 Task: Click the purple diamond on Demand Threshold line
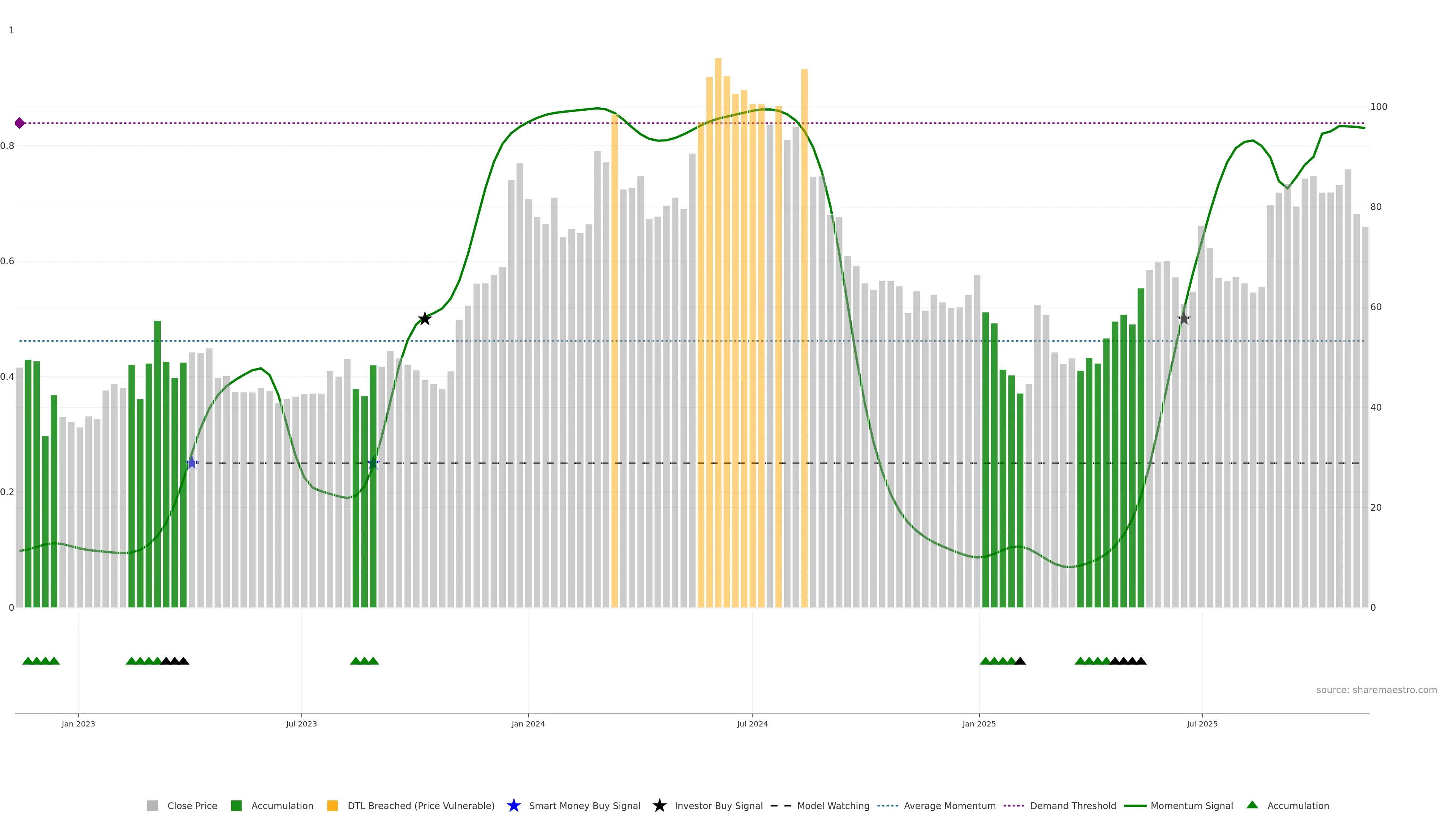(x=20, y=123)
